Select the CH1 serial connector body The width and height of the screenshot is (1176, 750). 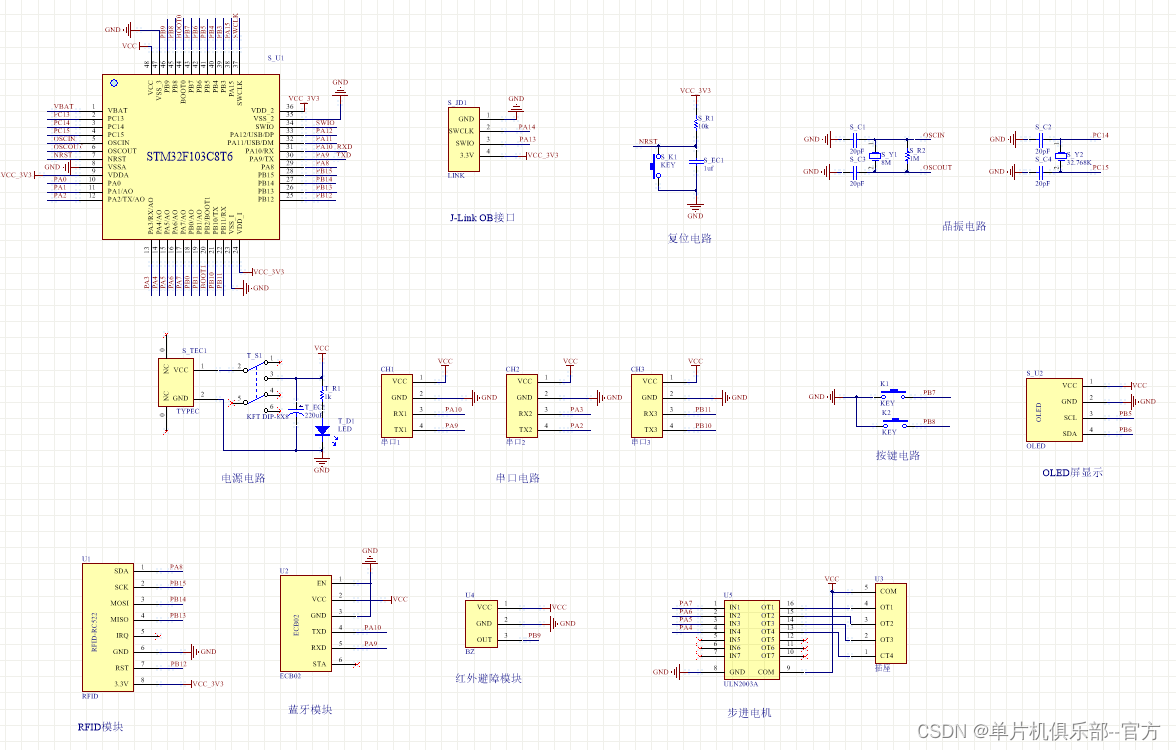click(x=397, y=406)
